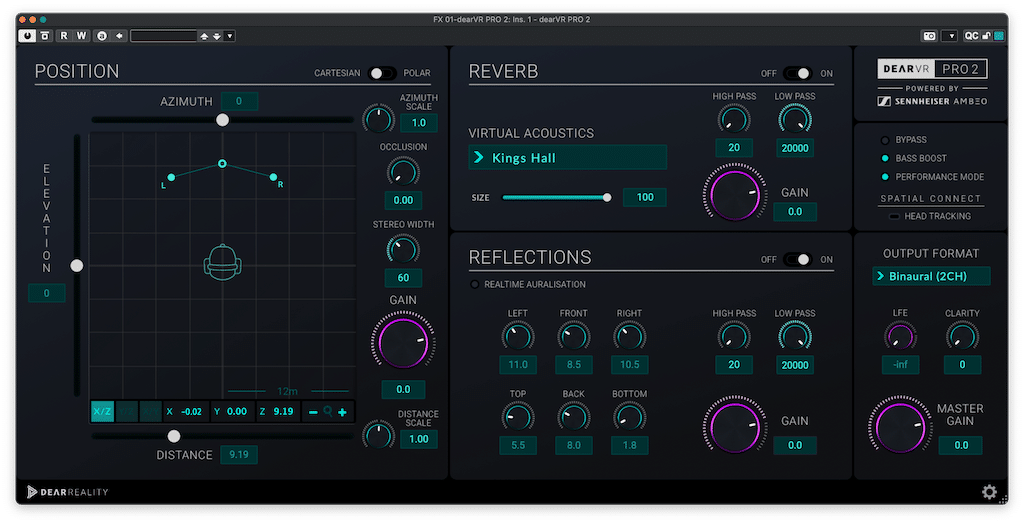The width and height of the screenshot is (1024, 523).
Task: Enable the Bypass option
Action: tap(885, 140)
